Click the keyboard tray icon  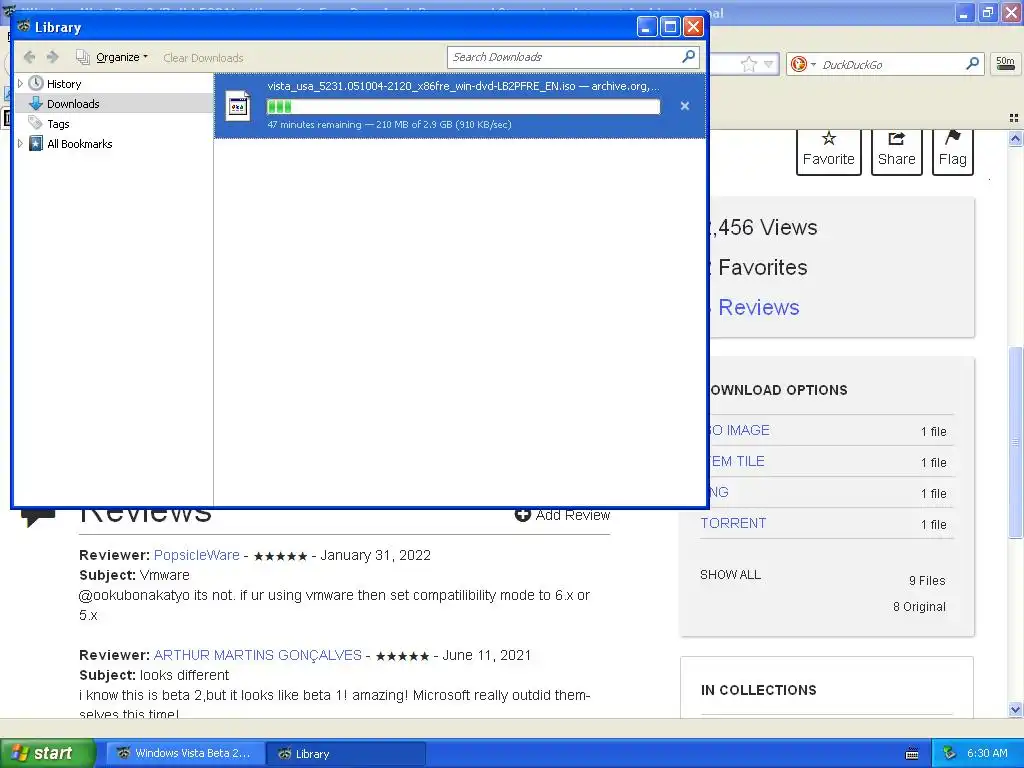[912, 754]
